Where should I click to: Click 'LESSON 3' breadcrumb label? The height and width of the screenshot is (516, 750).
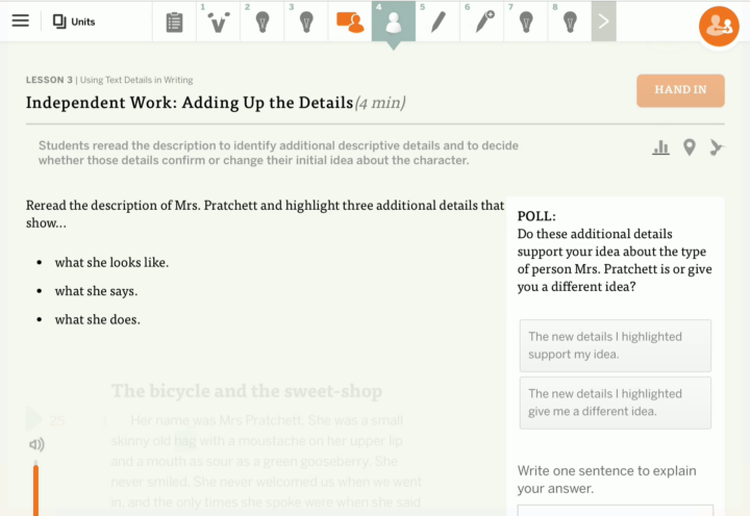tap(49, 80)
